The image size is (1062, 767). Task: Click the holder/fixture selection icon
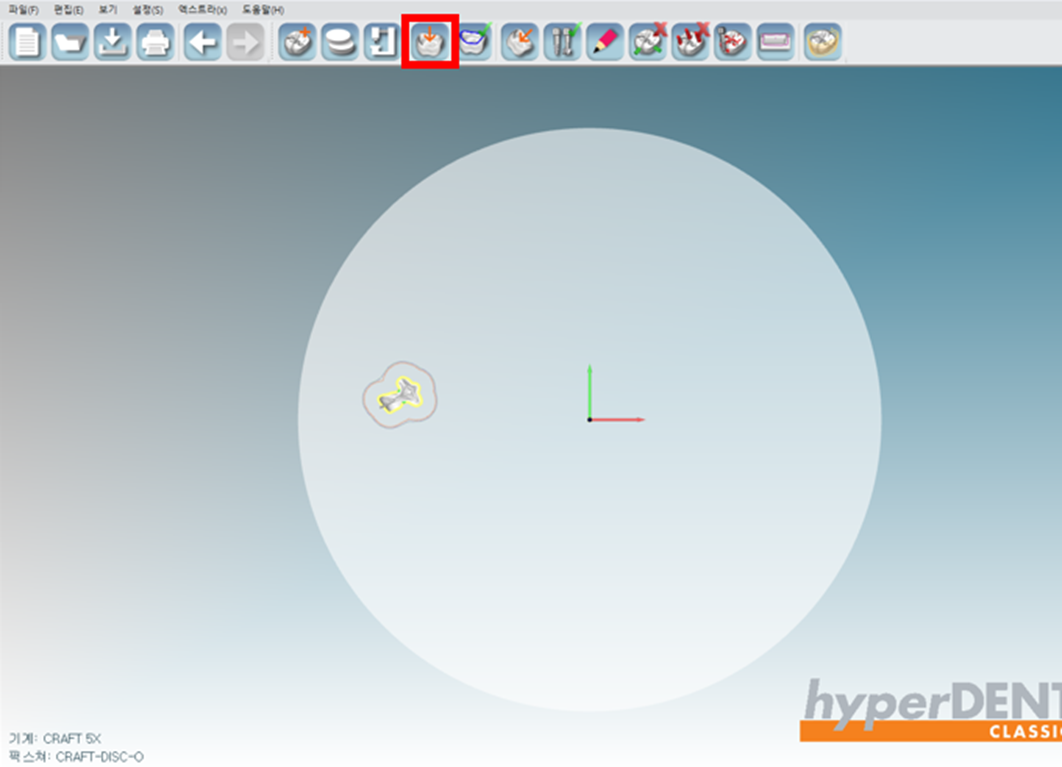click(x=382, y=43)
